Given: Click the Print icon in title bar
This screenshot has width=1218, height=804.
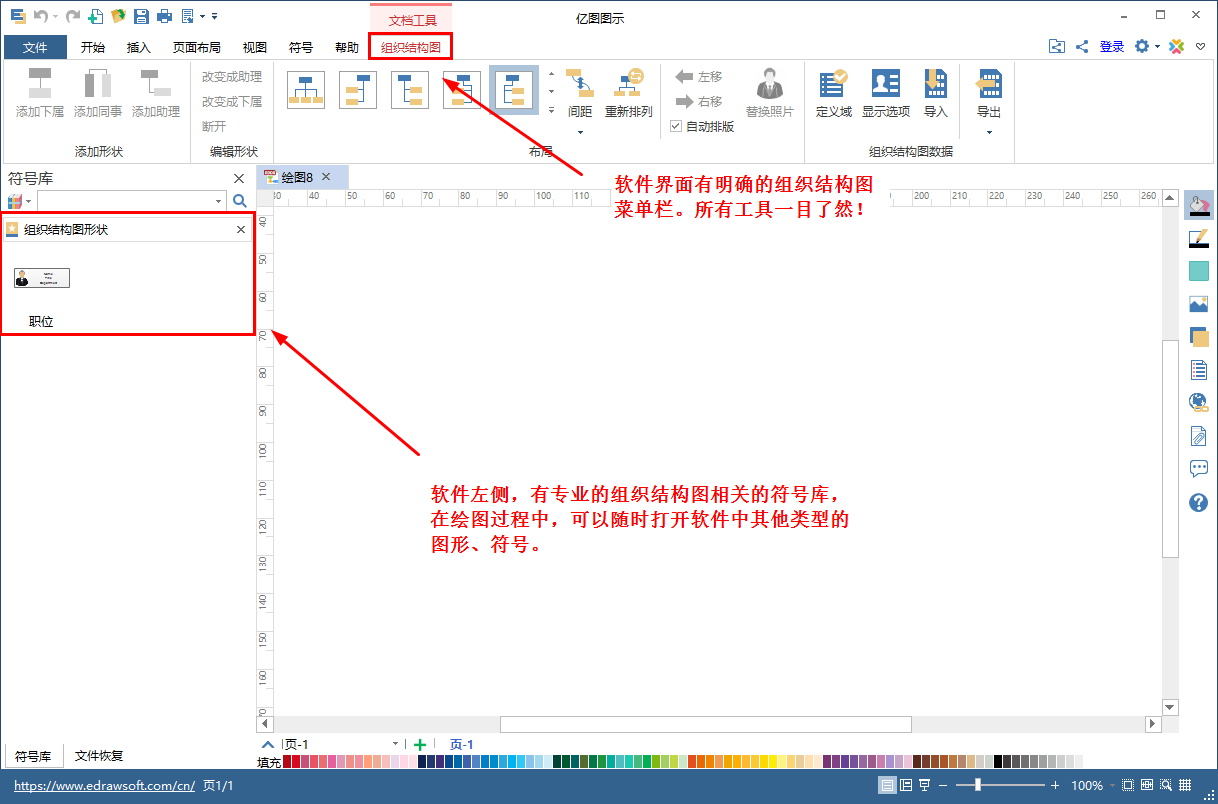Looking at the screenshot, I should (x=164, y=16).
